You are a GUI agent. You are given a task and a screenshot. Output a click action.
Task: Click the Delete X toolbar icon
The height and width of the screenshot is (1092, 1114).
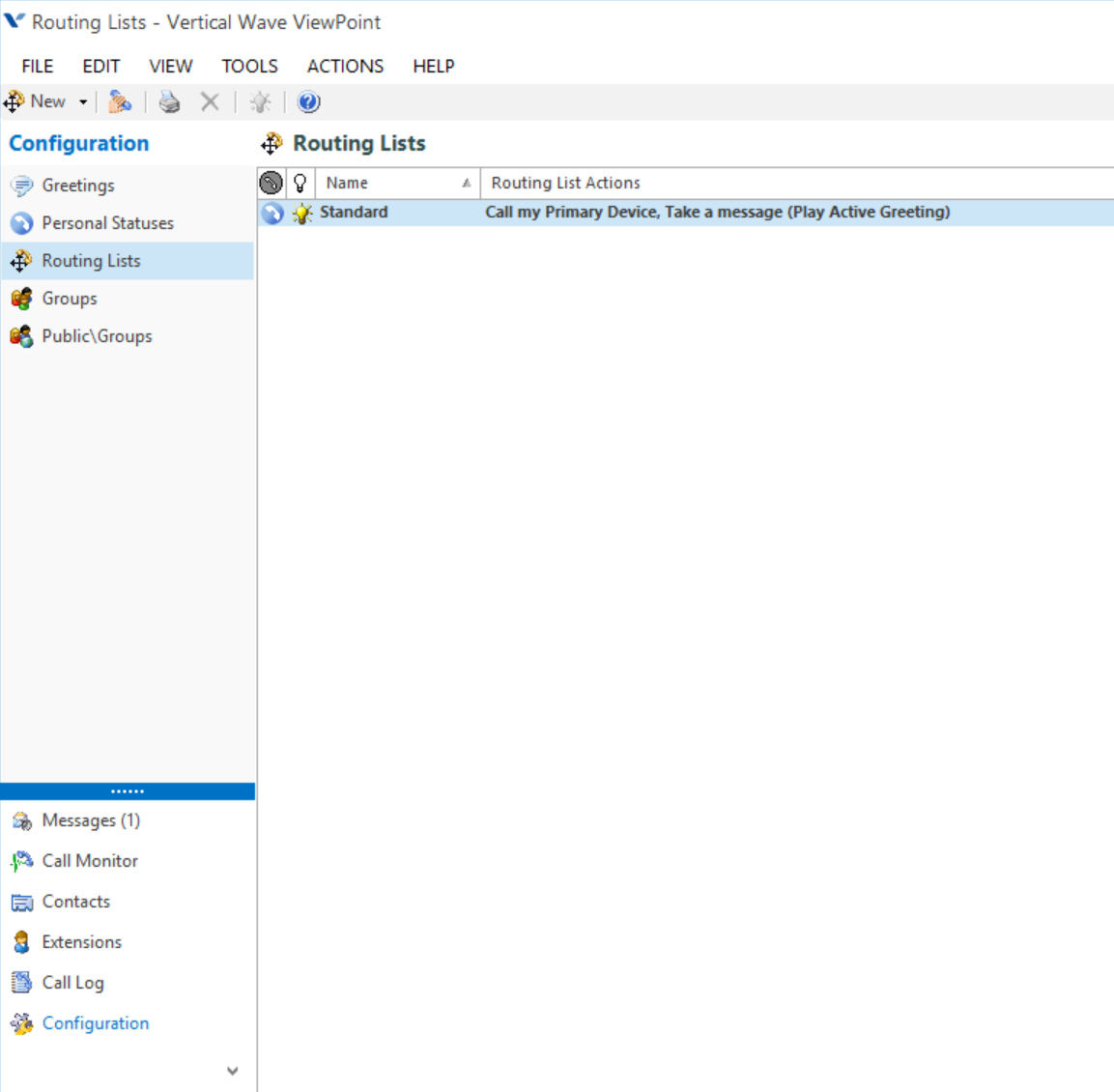click(x=210, y=101)
